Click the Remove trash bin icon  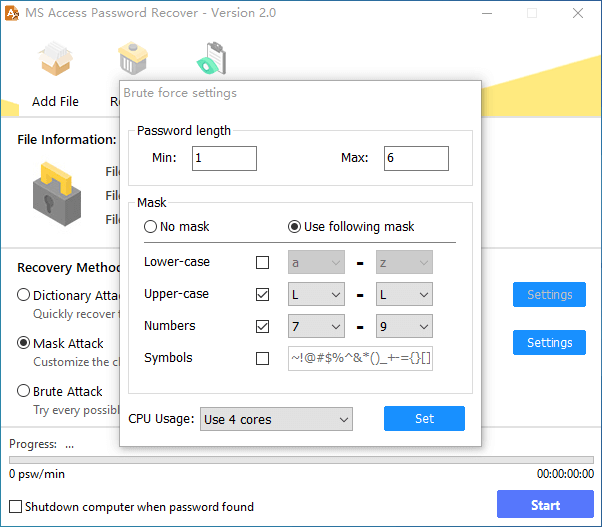click(133, 58)
